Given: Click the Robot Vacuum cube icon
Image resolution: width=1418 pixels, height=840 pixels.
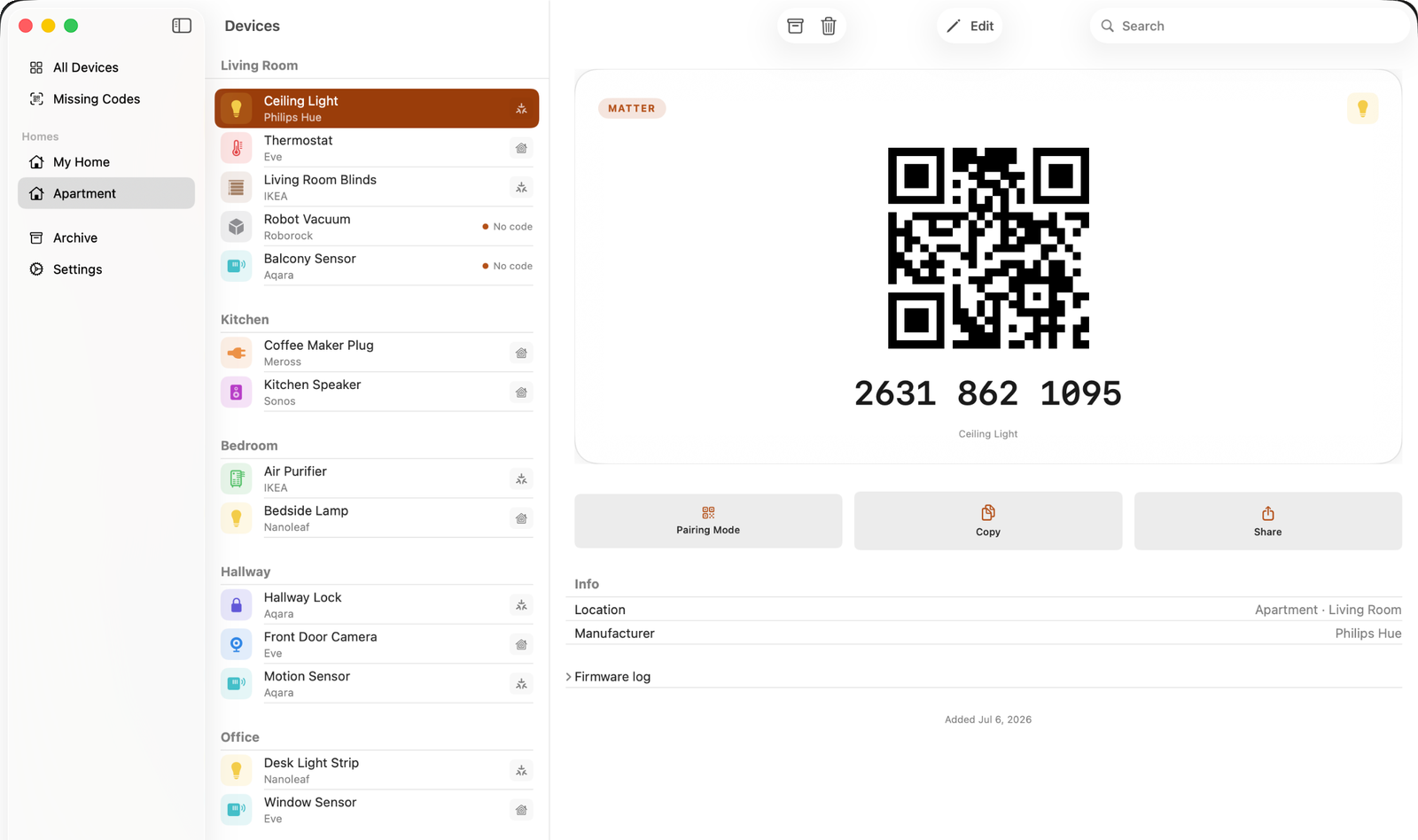Looking at the screenshot, I should (236, 227).
